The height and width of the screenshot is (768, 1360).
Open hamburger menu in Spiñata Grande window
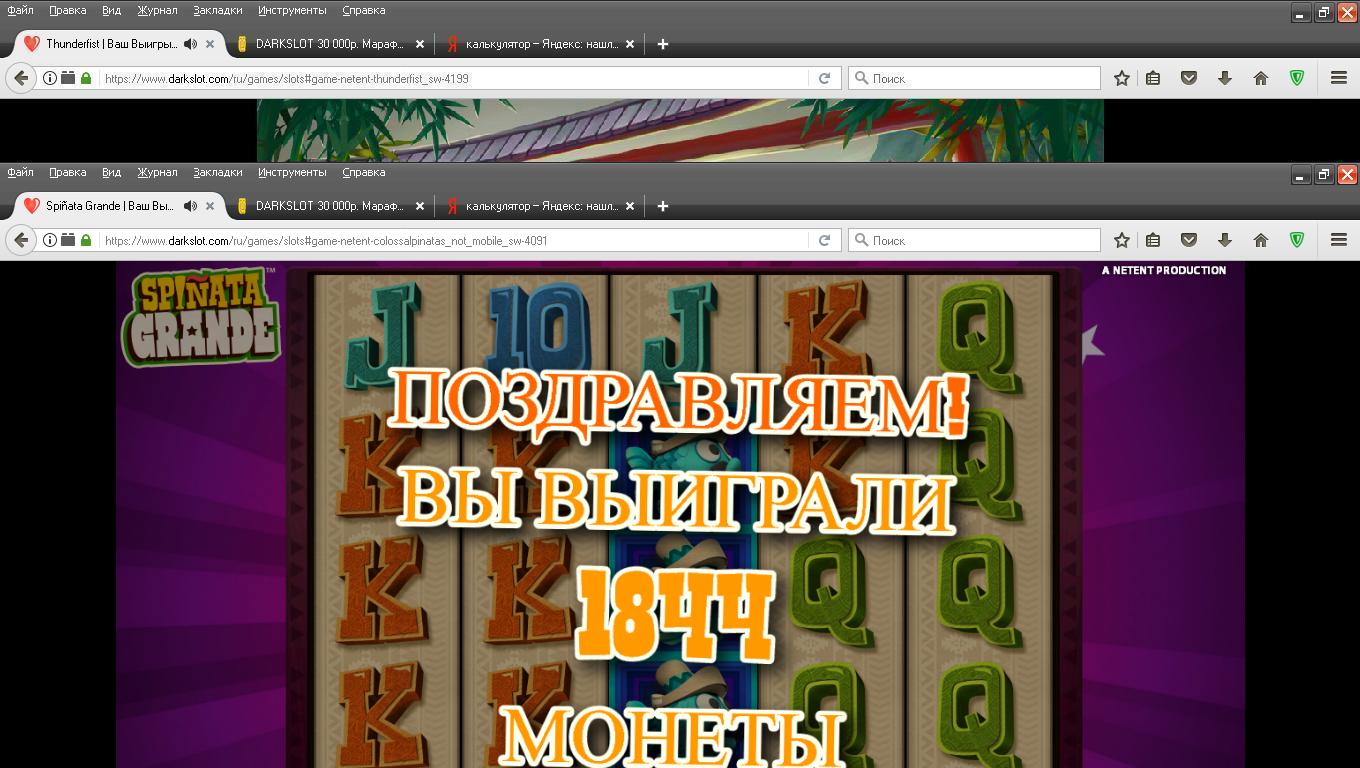coord(1339,240)
